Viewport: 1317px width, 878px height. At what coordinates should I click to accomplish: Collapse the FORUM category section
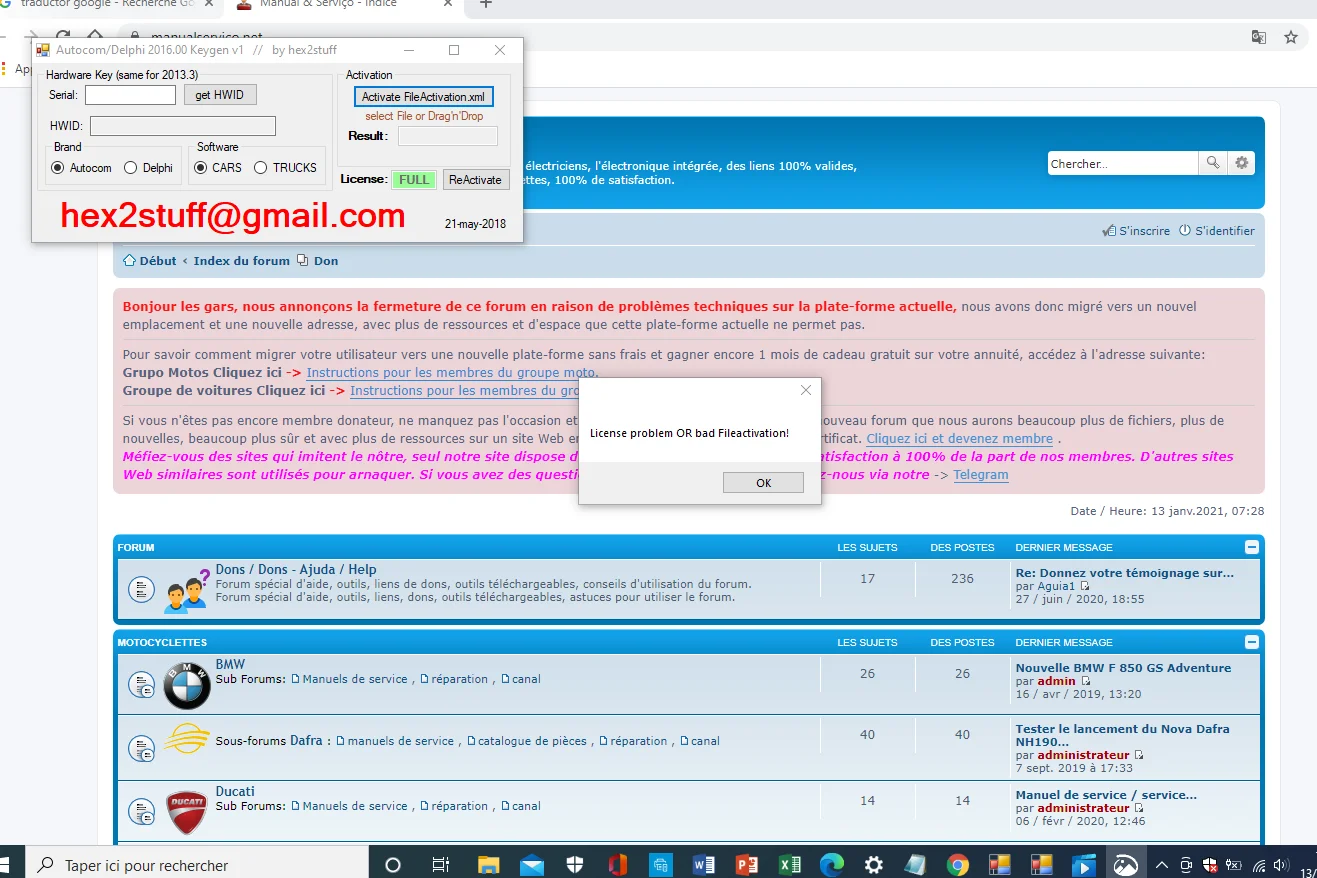click(x=1251, y=547)
